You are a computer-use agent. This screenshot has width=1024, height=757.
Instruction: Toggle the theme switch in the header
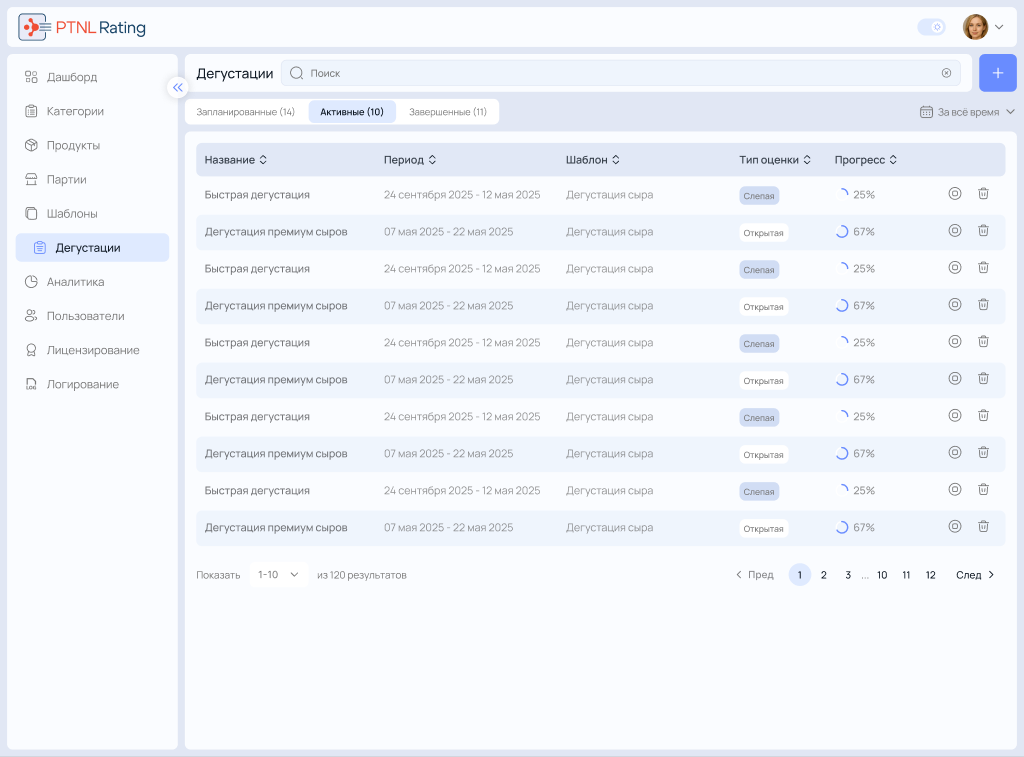click(931, 27)
